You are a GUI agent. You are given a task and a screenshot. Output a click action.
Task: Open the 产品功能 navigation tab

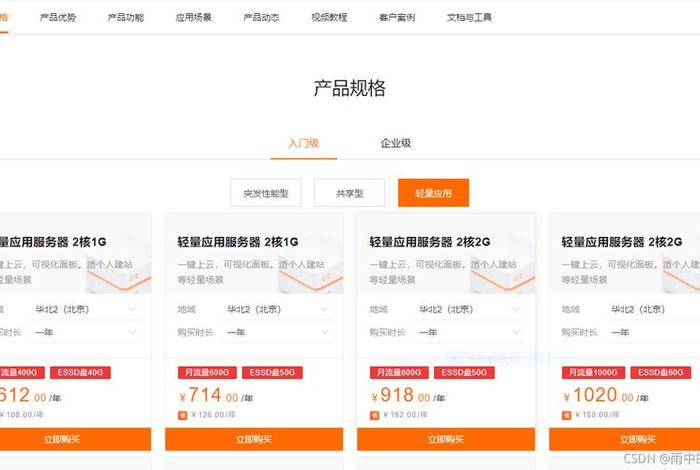click(126, 17)
